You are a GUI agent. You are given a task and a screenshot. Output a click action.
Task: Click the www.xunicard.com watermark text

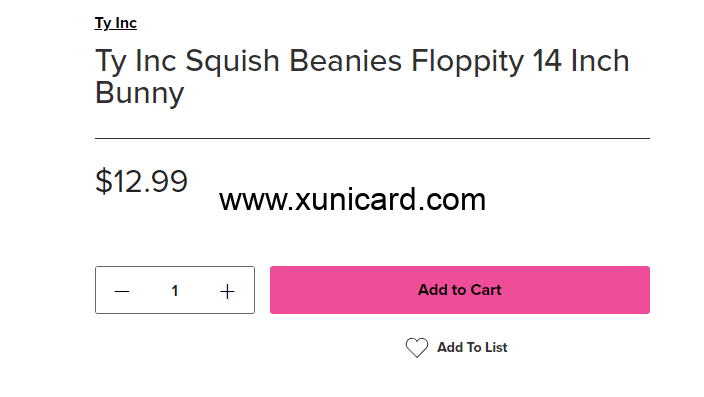(352, 199)
